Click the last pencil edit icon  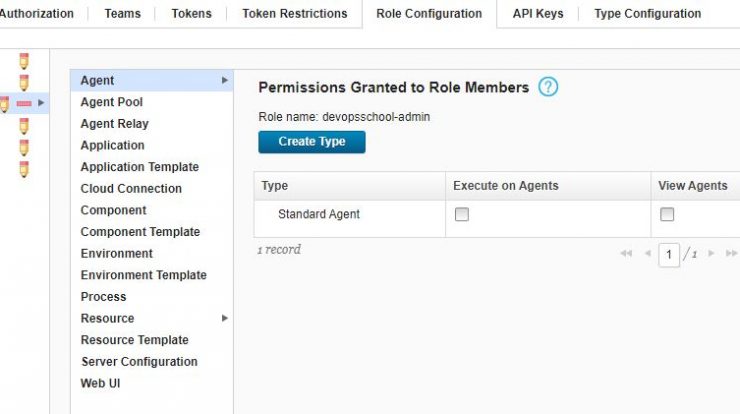pyautogui.click(x=24, y=169)
